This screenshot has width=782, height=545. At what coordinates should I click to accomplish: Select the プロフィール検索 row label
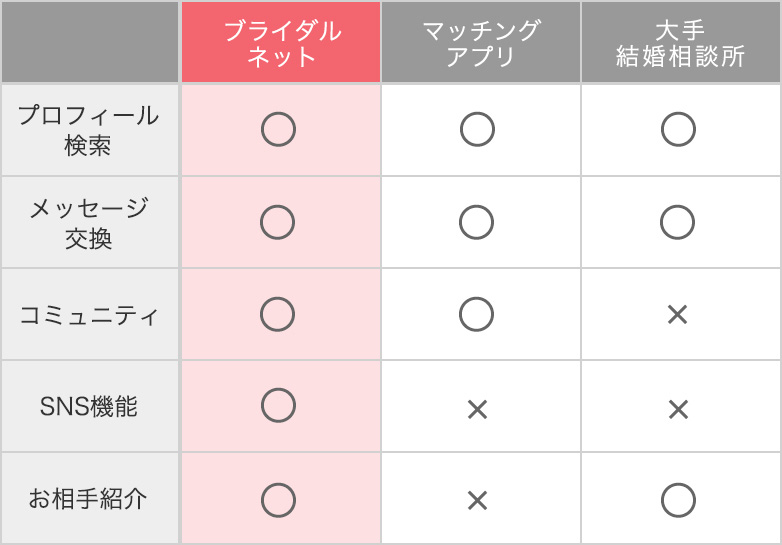coord(89,130)
